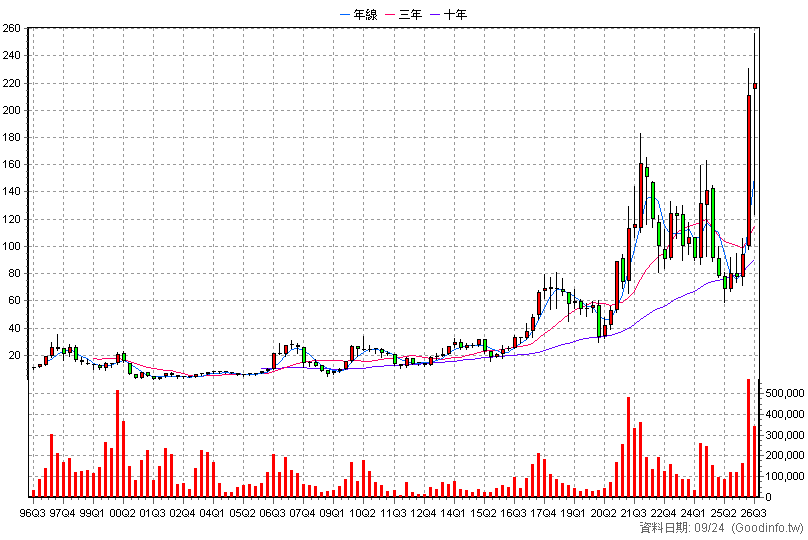Image resolution: width=808 pixels, height=540 pixels.
Task: Click the 200 price axis label
Action: click(11, 110)
